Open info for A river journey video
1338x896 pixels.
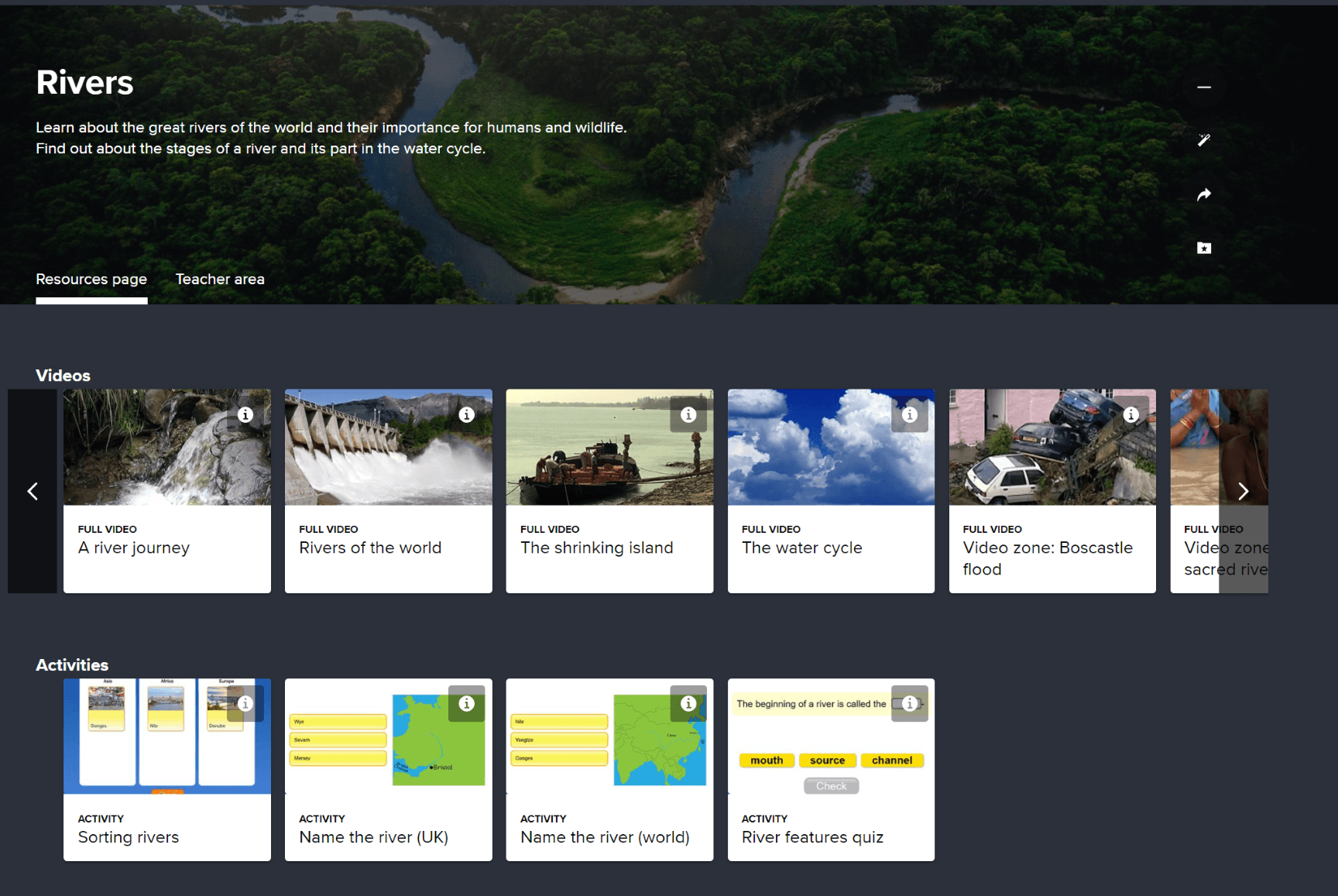245,415
